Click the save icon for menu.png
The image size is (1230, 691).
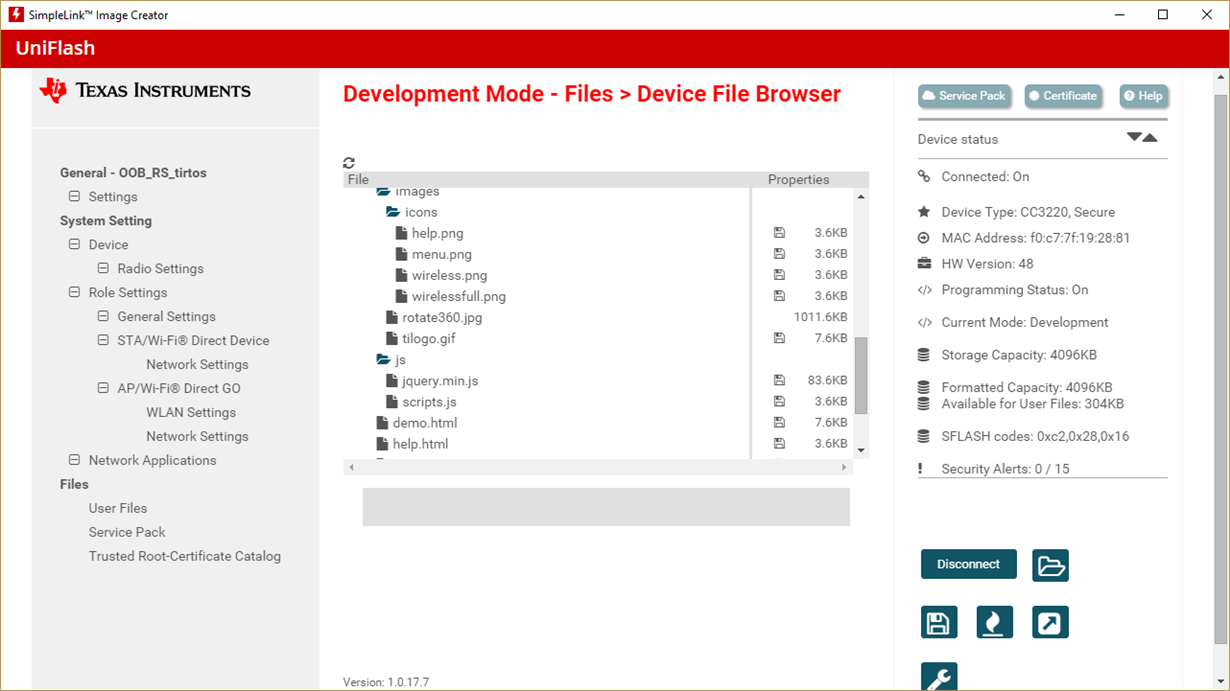coord(779,254)
